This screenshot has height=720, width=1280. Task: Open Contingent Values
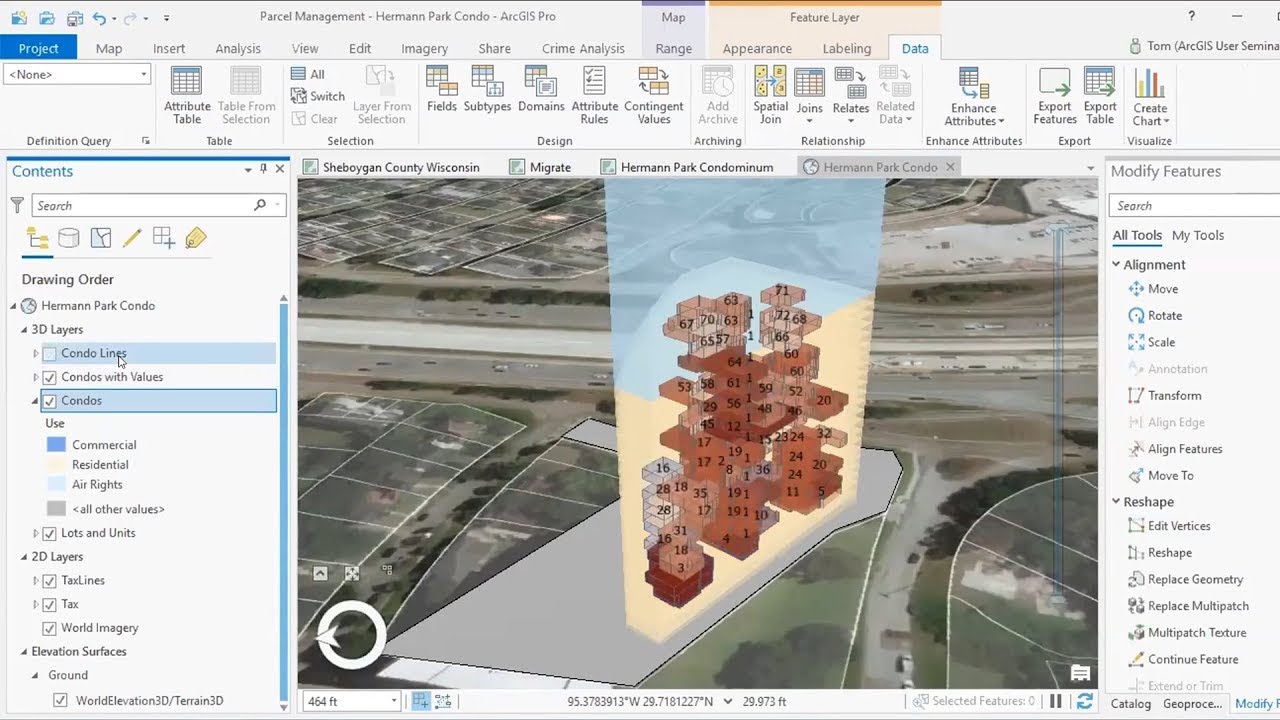pyautogui.click(x=653, y=96)
